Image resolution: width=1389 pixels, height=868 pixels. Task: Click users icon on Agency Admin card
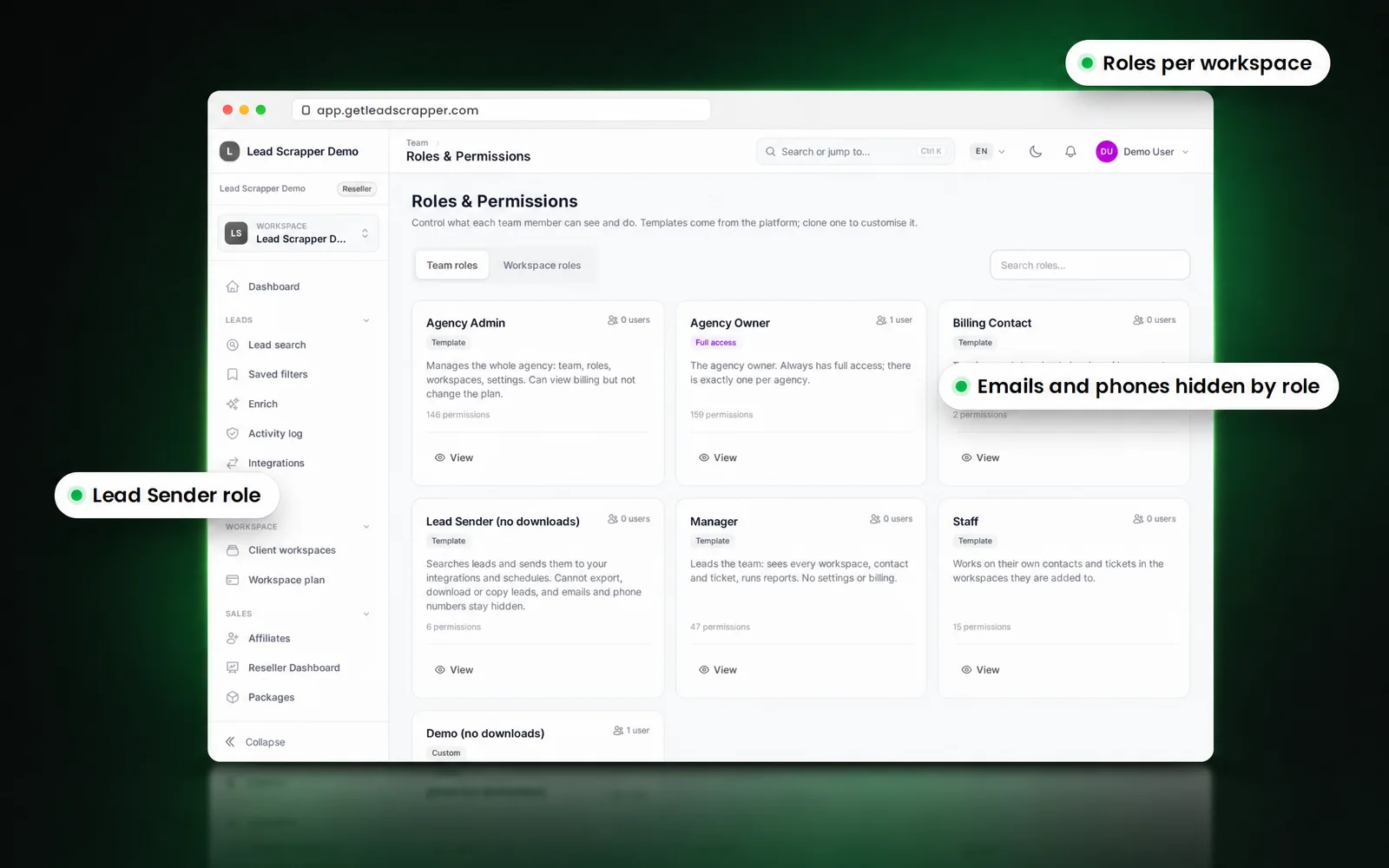point(613,320)
